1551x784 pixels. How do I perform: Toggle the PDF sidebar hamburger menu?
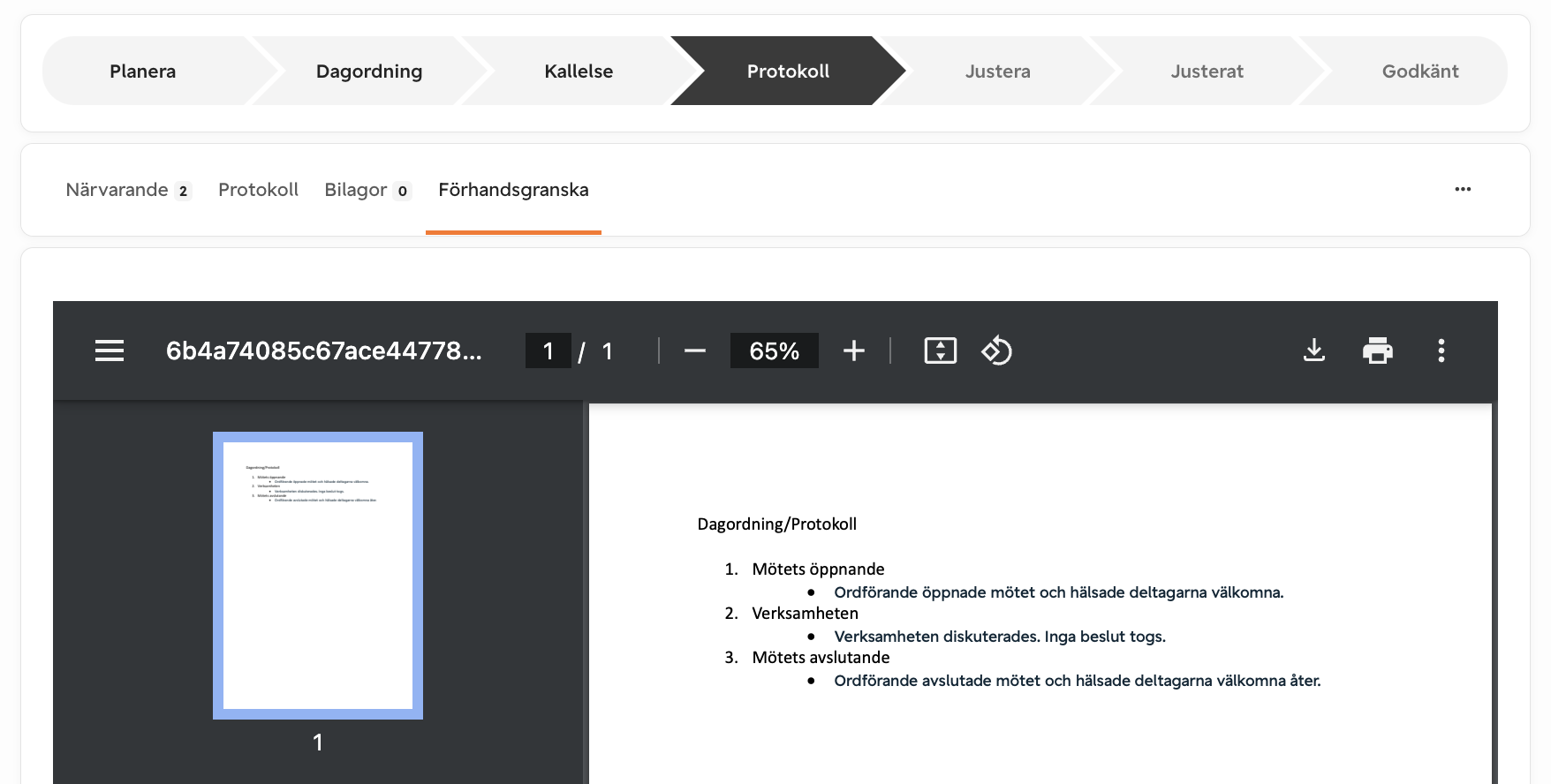(x=110, y=351)
